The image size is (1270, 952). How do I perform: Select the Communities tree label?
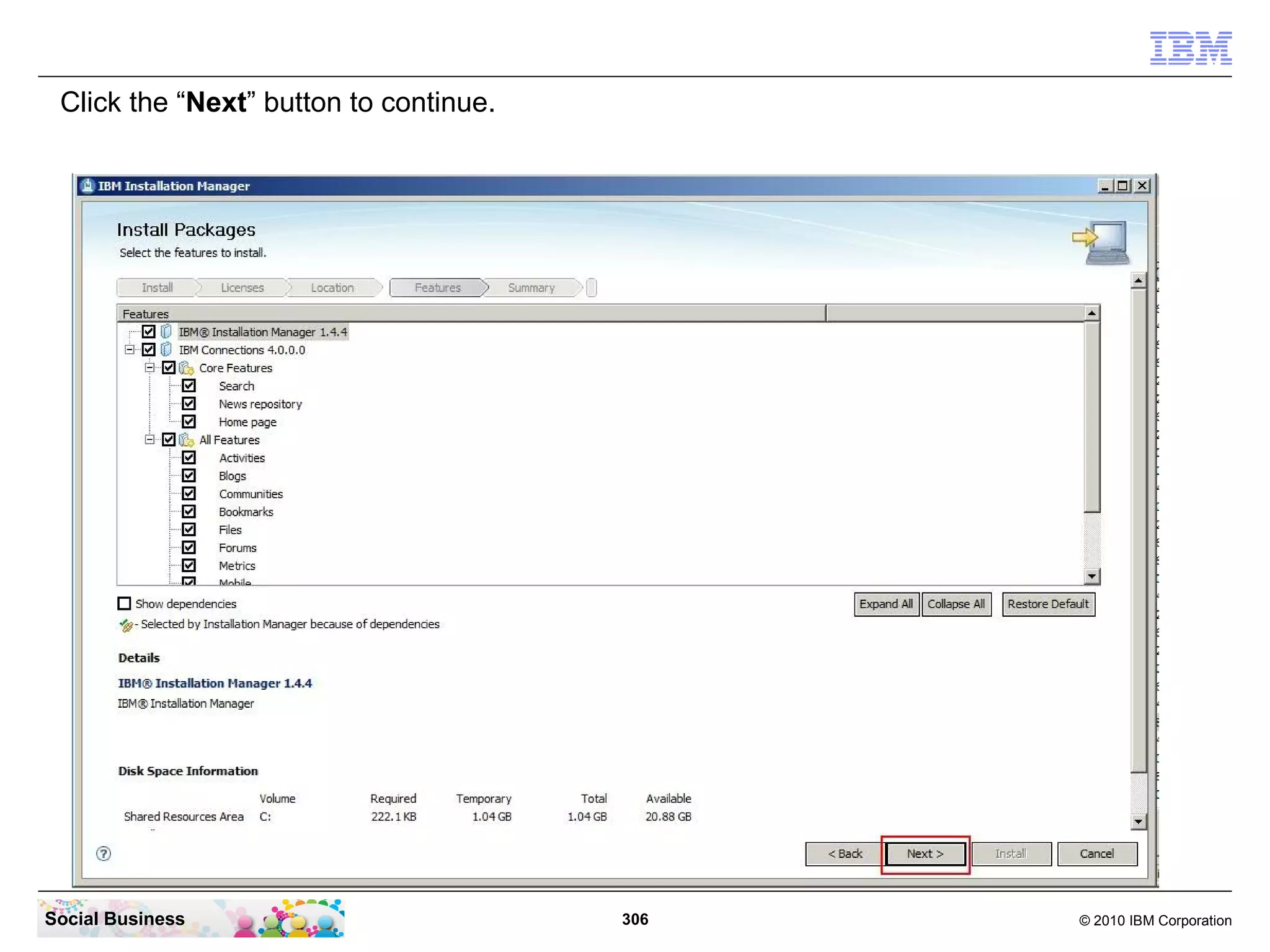pyautogui.click(x=251, y=494)
